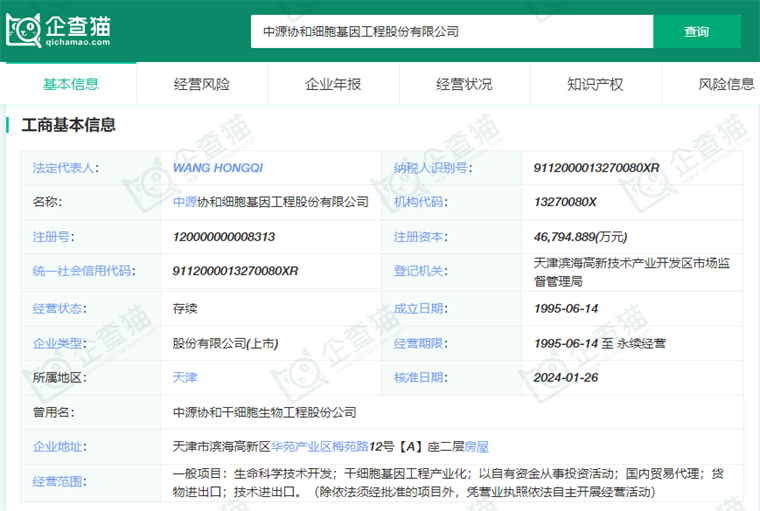The image size is (760, 511).
Task: Select organization code 13270080X value
Action: (565, 202)
